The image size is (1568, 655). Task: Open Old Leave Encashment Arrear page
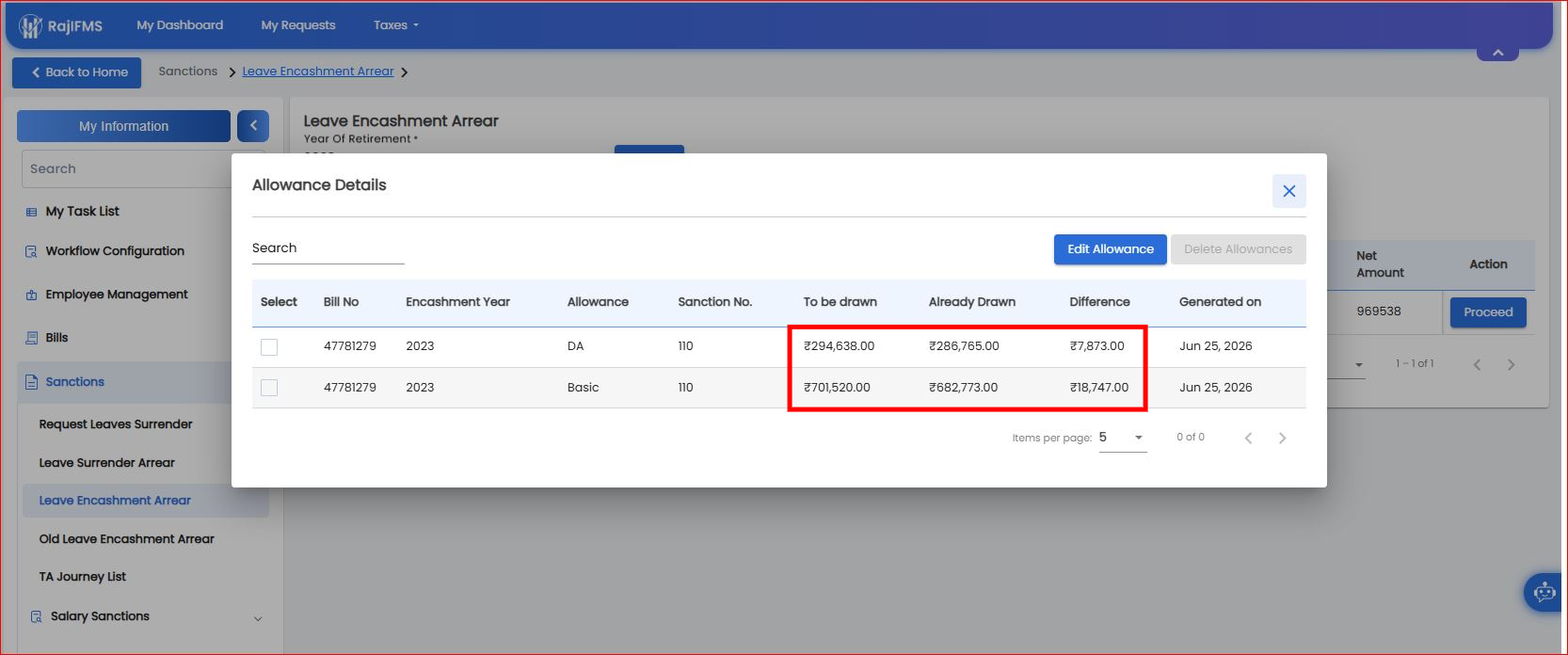127,539
